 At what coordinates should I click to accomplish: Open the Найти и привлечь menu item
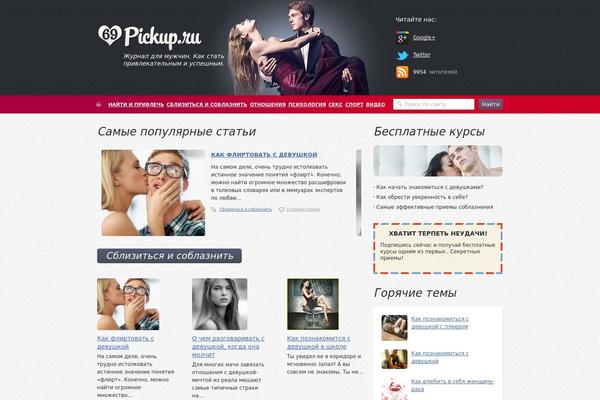coord(136,104)
